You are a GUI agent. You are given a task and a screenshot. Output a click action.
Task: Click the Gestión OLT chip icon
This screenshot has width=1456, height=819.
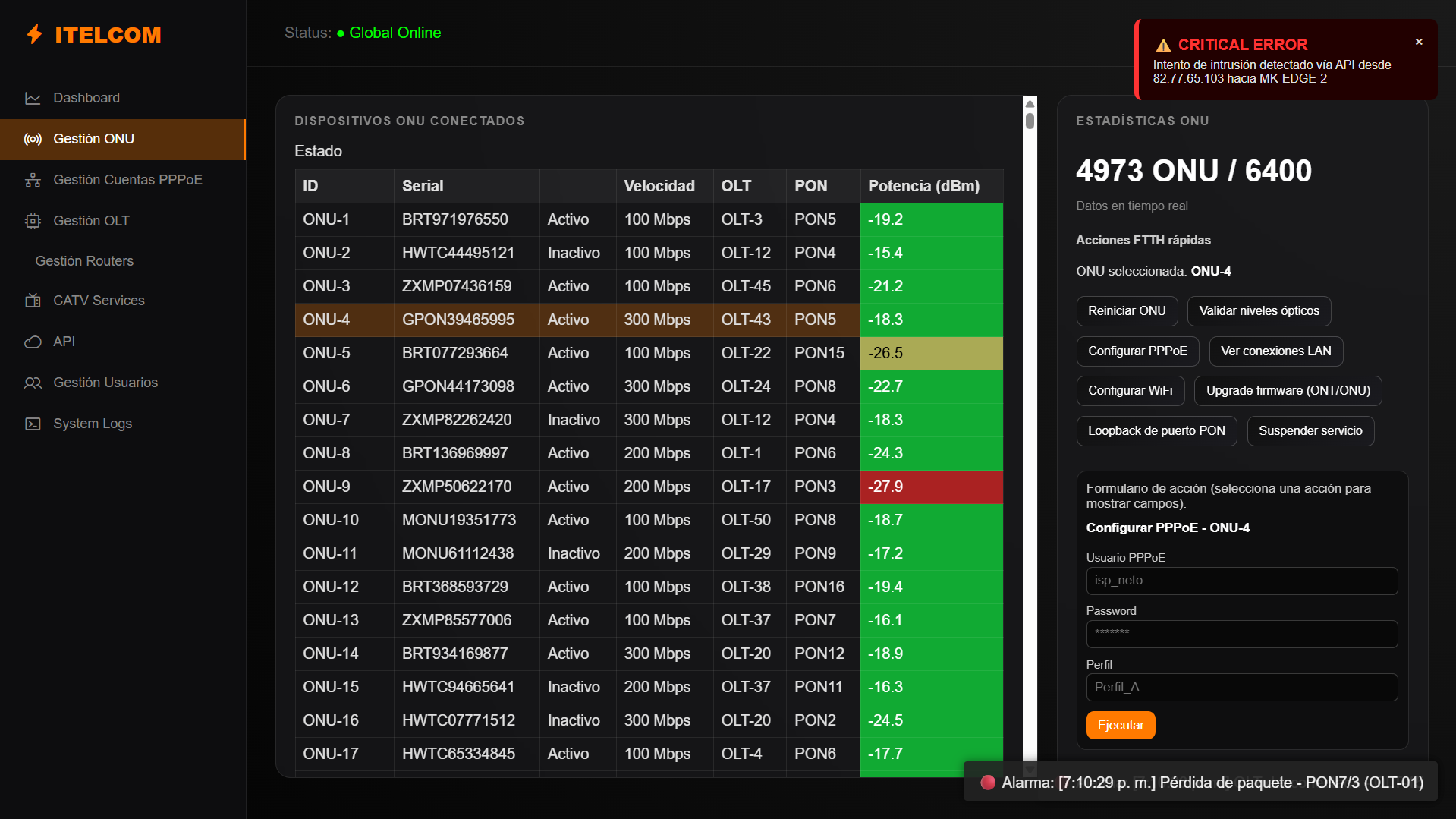click(x=33, y=221)
